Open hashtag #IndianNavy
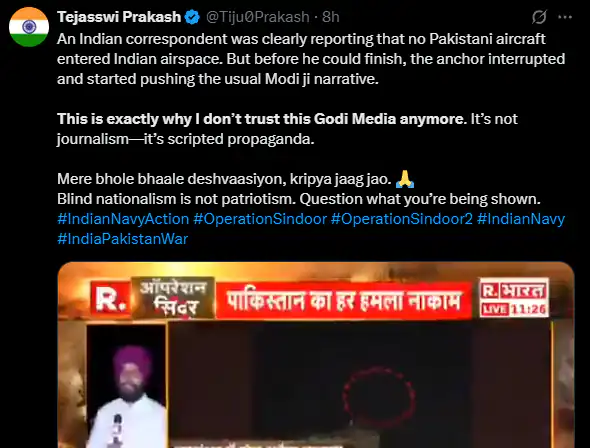The image size is (590, 448). click(521, 219)
